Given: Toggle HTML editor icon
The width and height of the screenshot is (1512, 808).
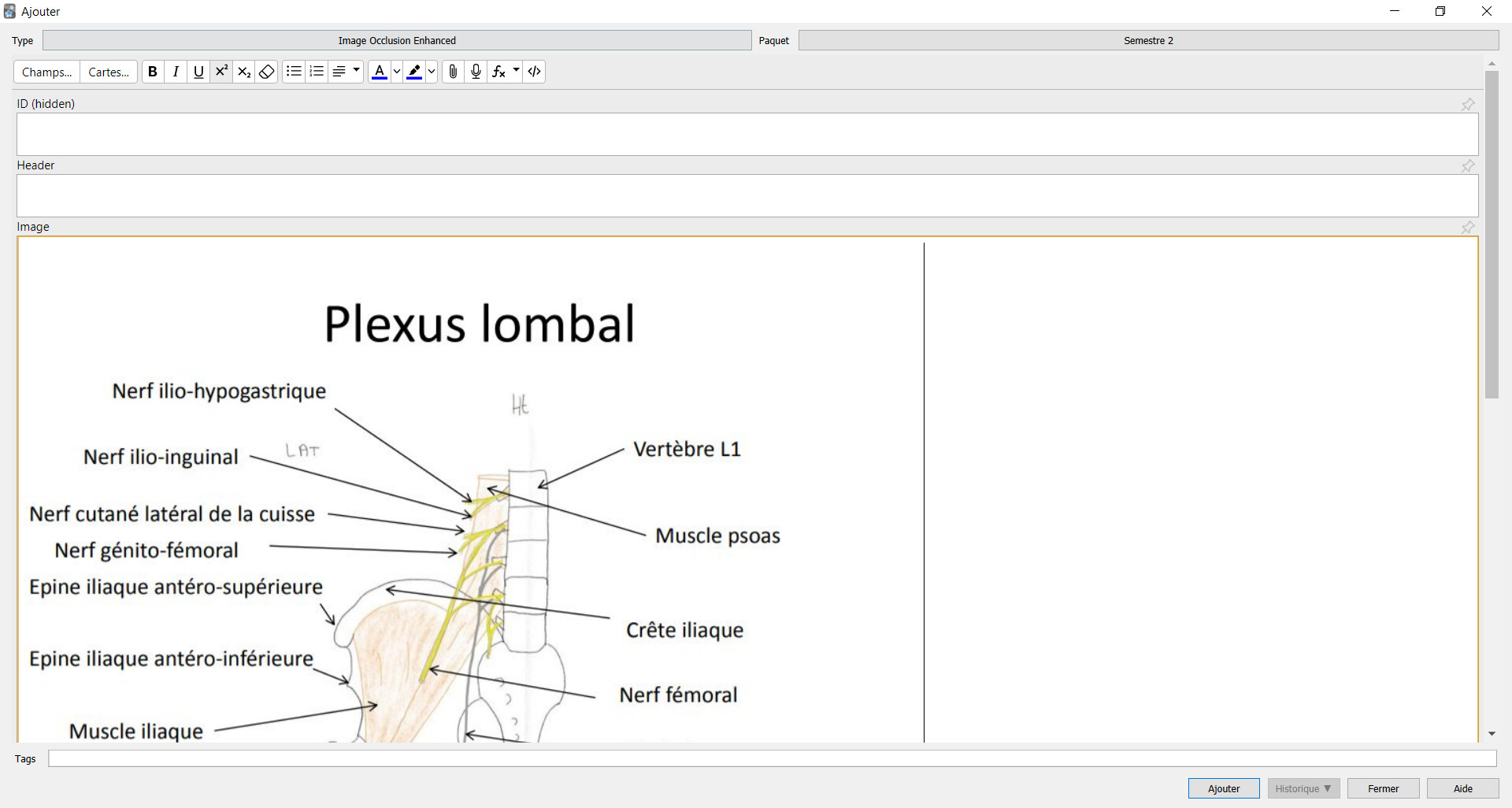Looking at the screenshot, I should 535,72.
